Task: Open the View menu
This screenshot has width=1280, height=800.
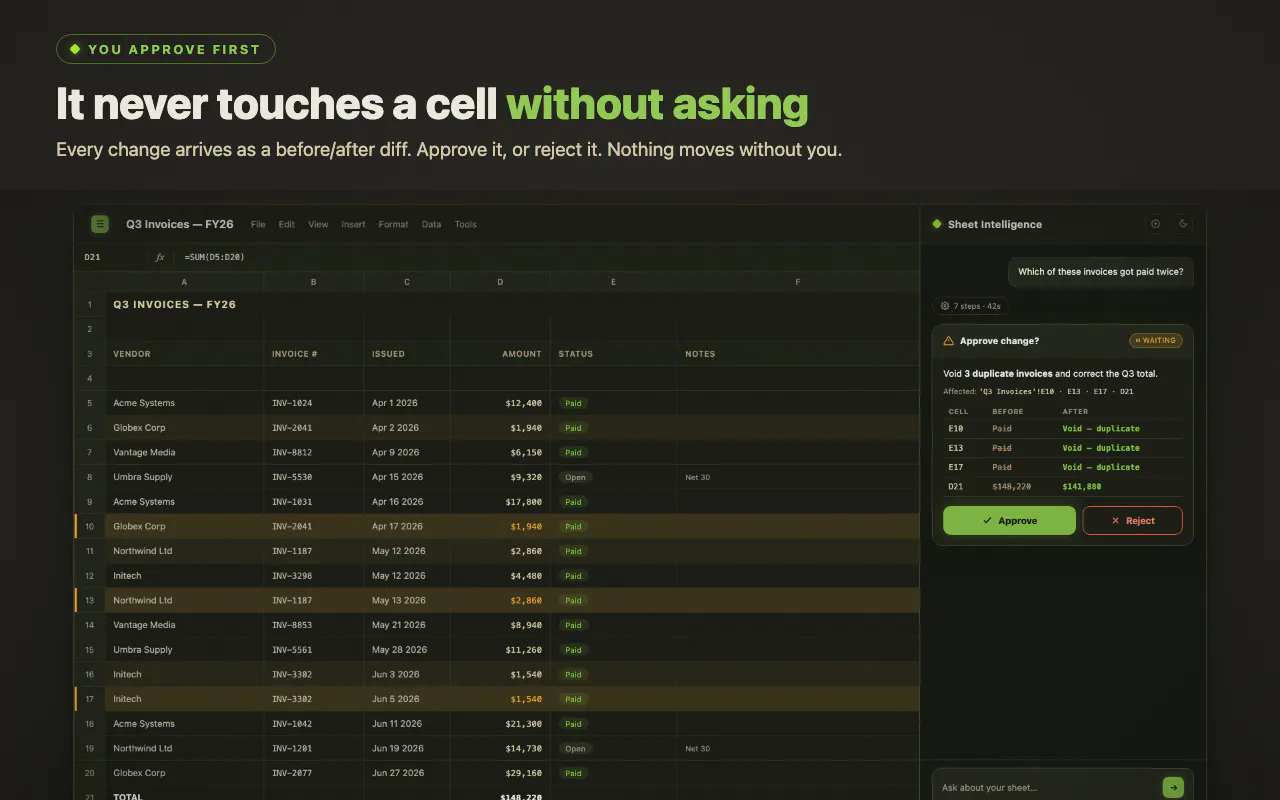Action: 318,225
